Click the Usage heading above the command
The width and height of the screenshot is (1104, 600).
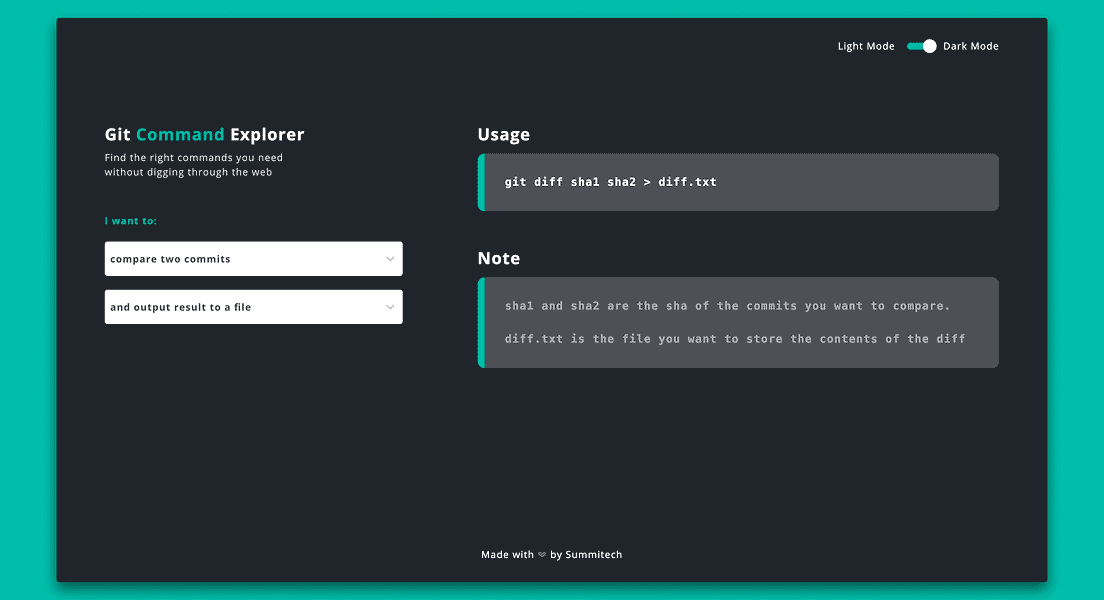[503, 134]
